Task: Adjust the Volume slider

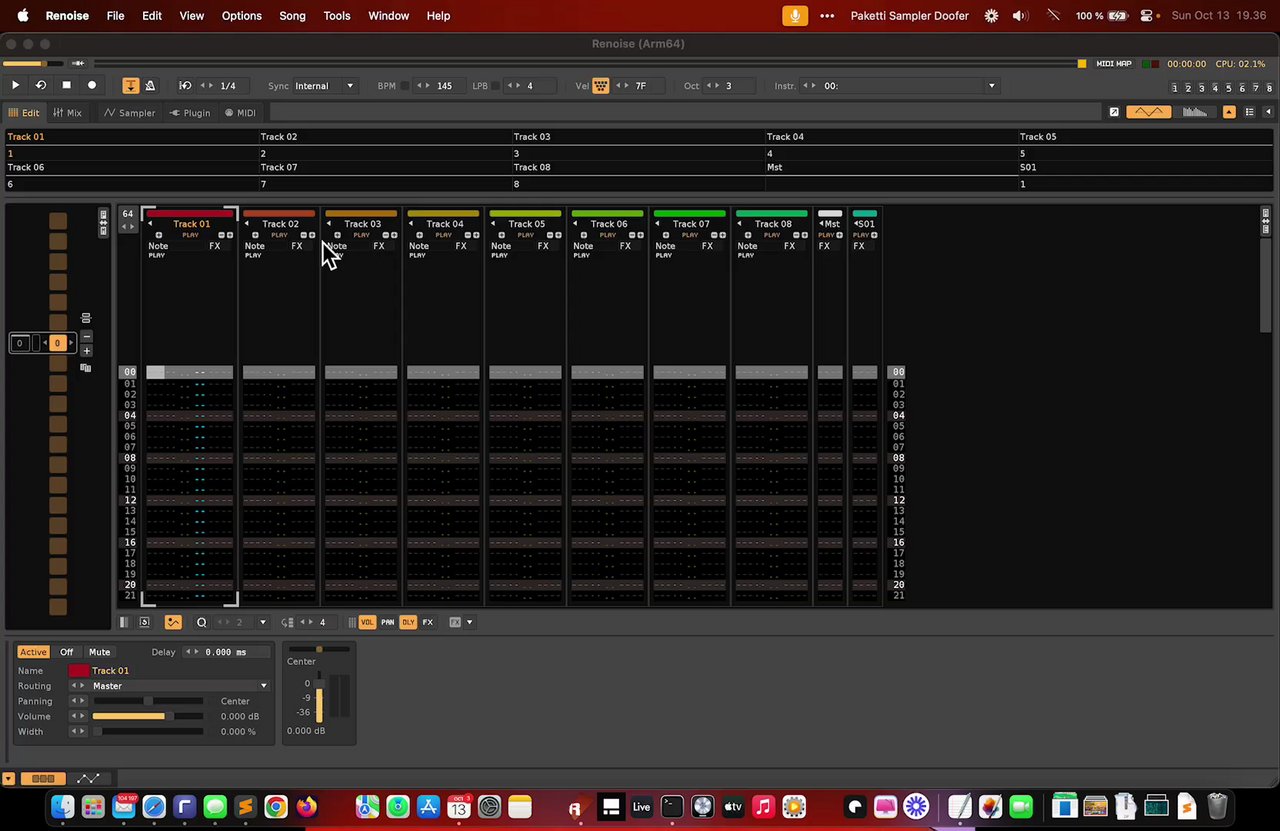Action: (148, 716)
